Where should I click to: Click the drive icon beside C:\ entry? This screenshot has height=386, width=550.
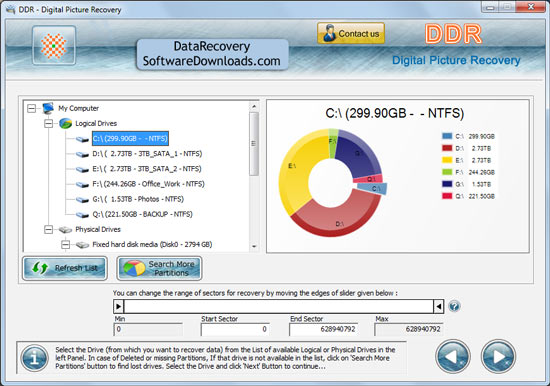tap(82, 139)
